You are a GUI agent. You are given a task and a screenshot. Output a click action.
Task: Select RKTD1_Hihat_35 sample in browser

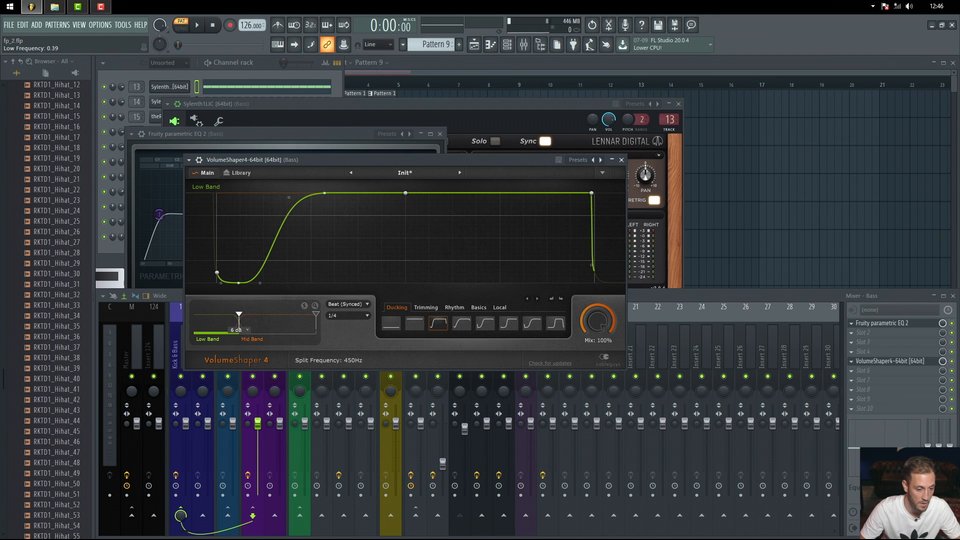pyautogui.click(x=56, y=326)
